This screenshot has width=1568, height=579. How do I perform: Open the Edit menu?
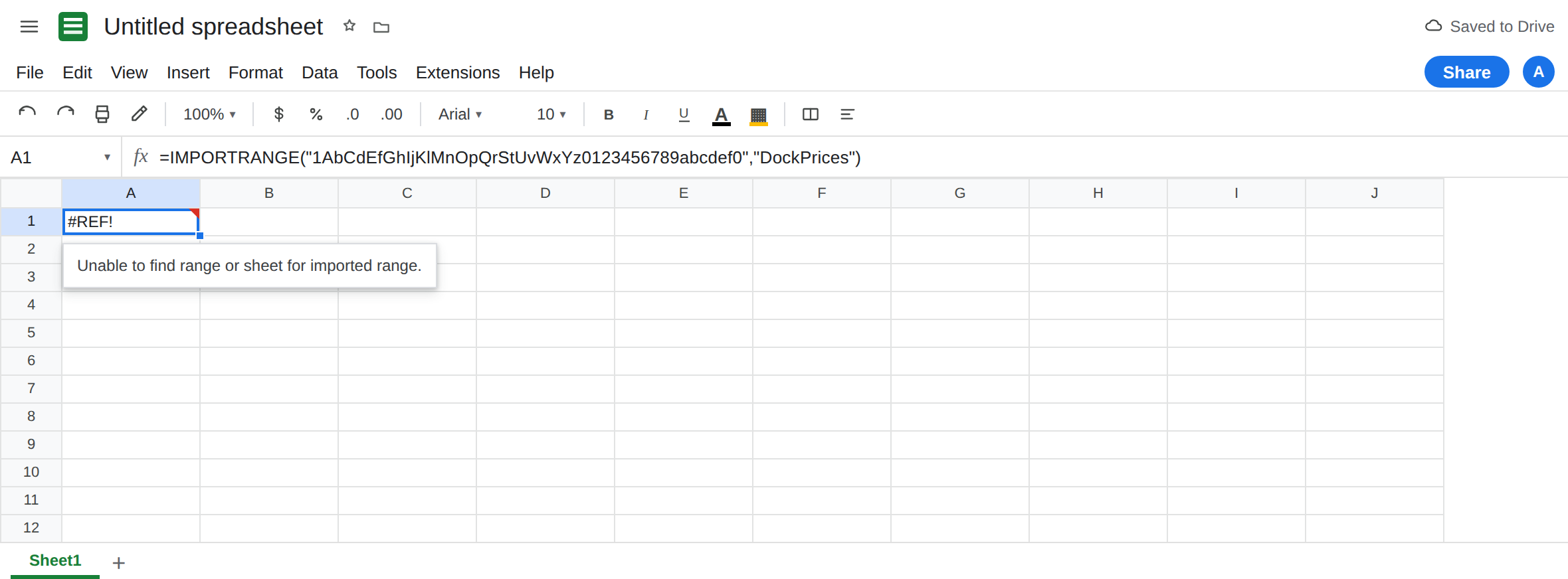click(x=77, y=72)
